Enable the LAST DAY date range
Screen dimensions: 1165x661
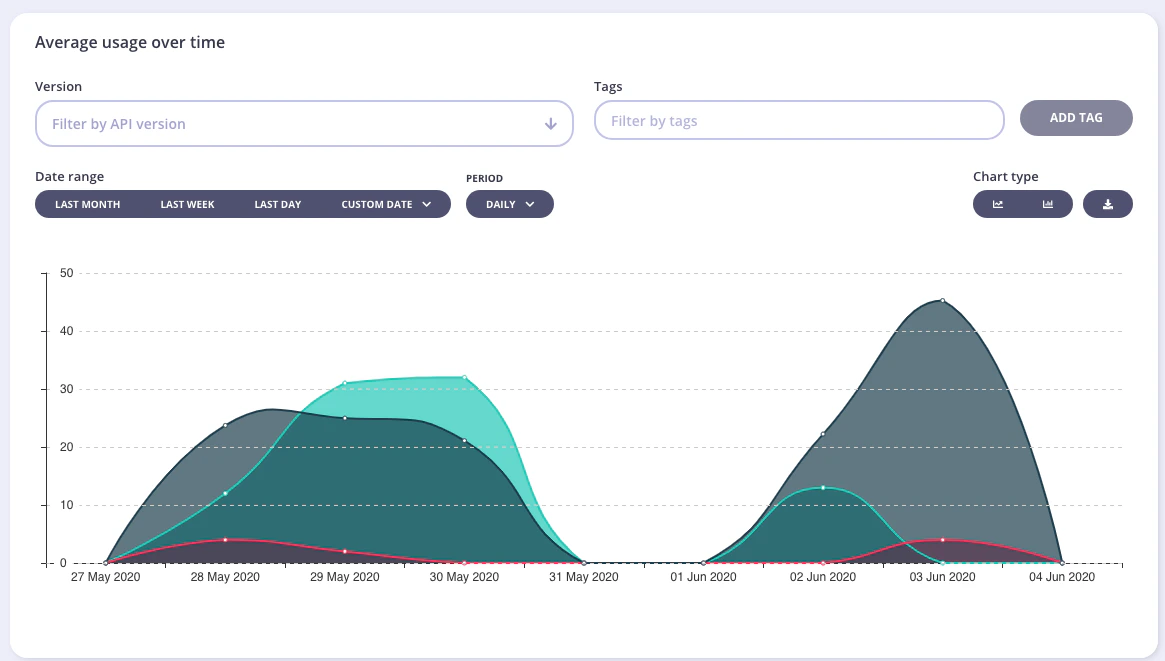coord(277,204)
